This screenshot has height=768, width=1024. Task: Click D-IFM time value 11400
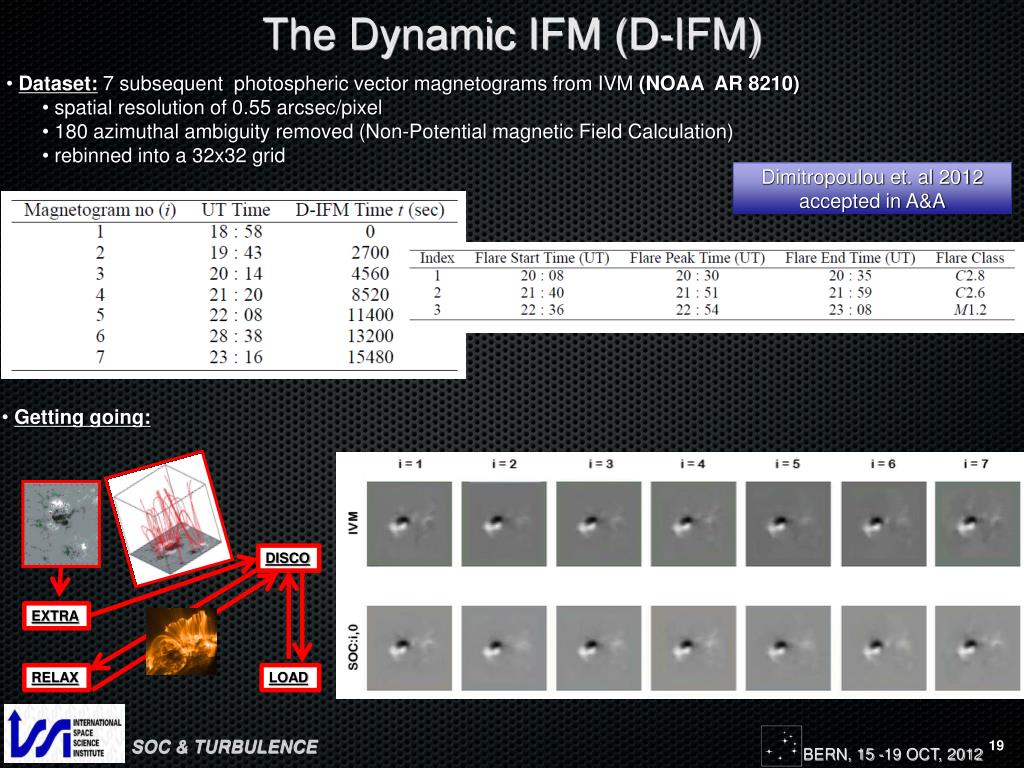(370, 315)
